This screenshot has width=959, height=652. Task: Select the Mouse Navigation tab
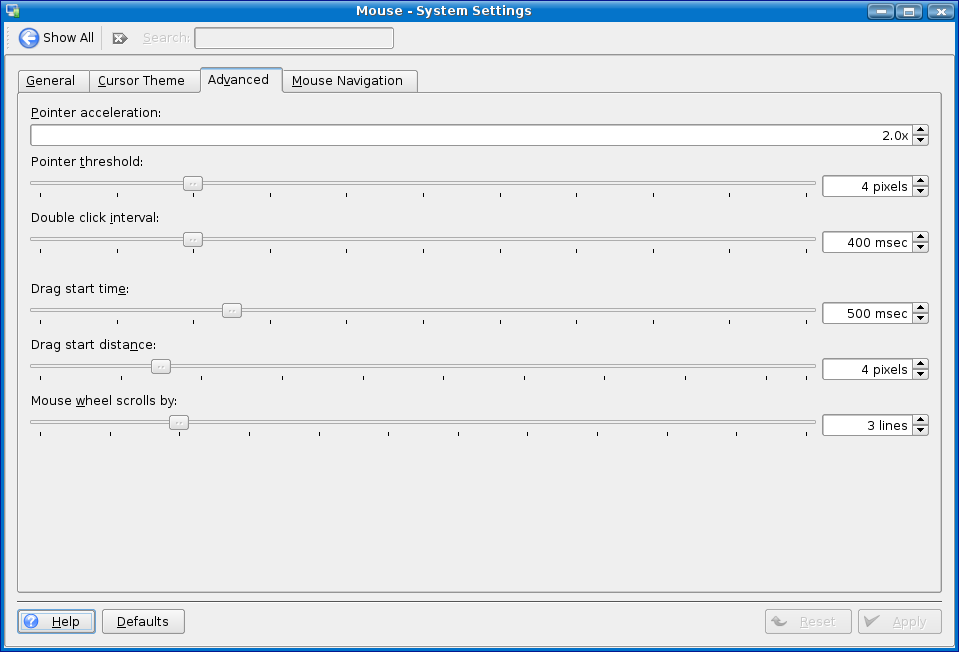(347, 81)
